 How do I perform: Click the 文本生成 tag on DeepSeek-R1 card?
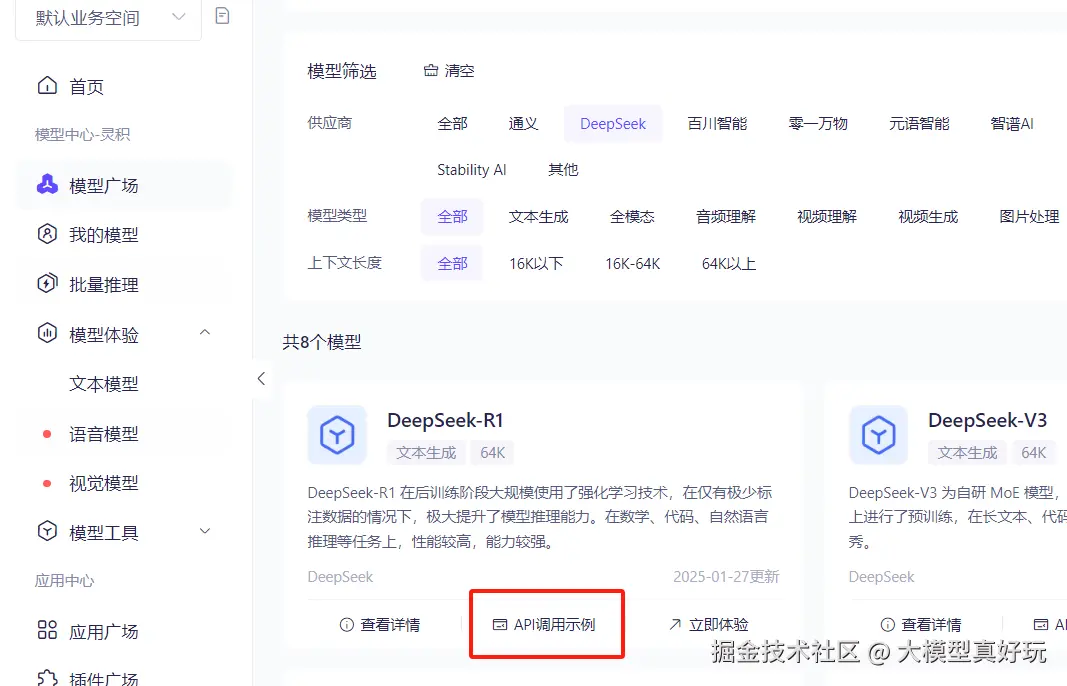(x=427, y=453)
